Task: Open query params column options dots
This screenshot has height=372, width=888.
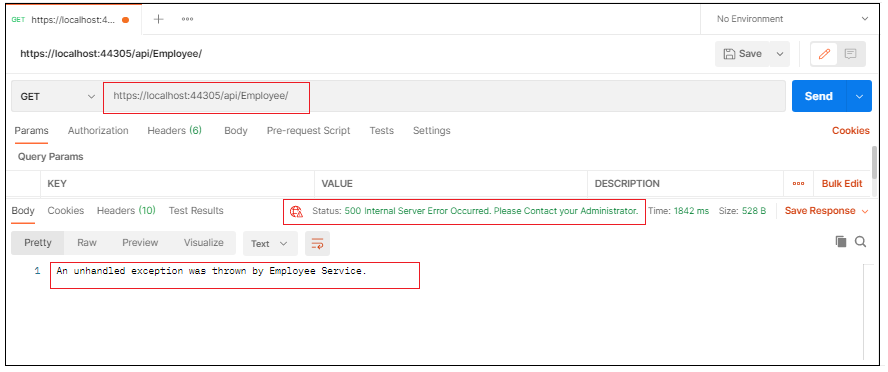Action: click(799, 183)
